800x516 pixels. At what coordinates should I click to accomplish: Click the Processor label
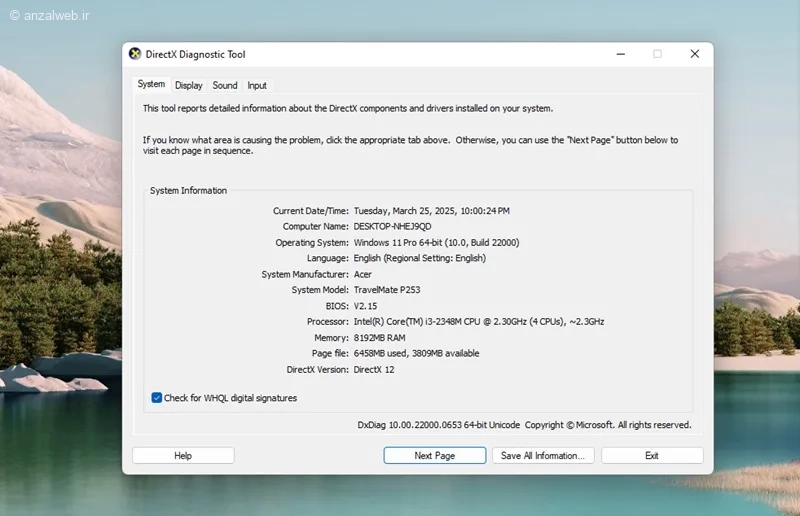point(328,322)
